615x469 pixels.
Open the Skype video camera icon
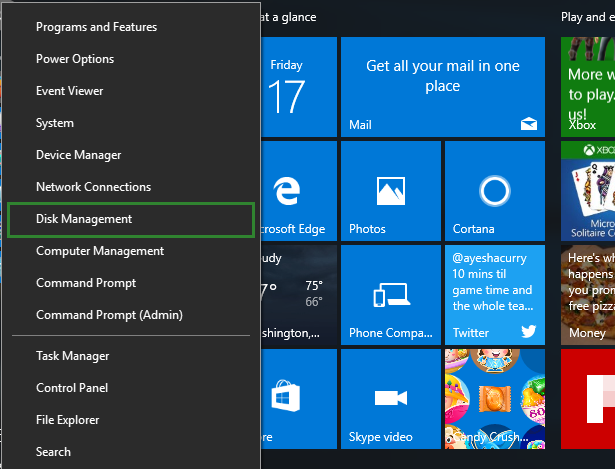point(391,398)
